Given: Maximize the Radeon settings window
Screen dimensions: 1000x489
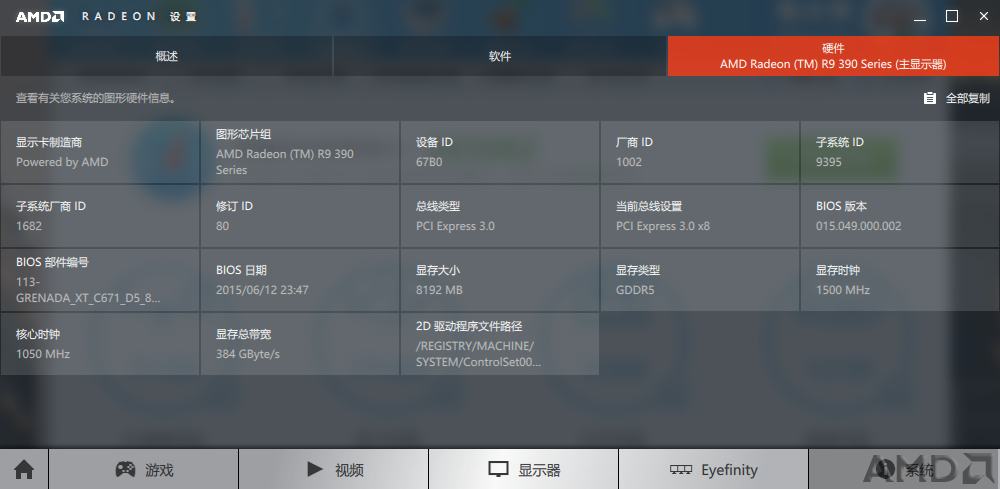Looking at the screenshot, I should point(952,17).
